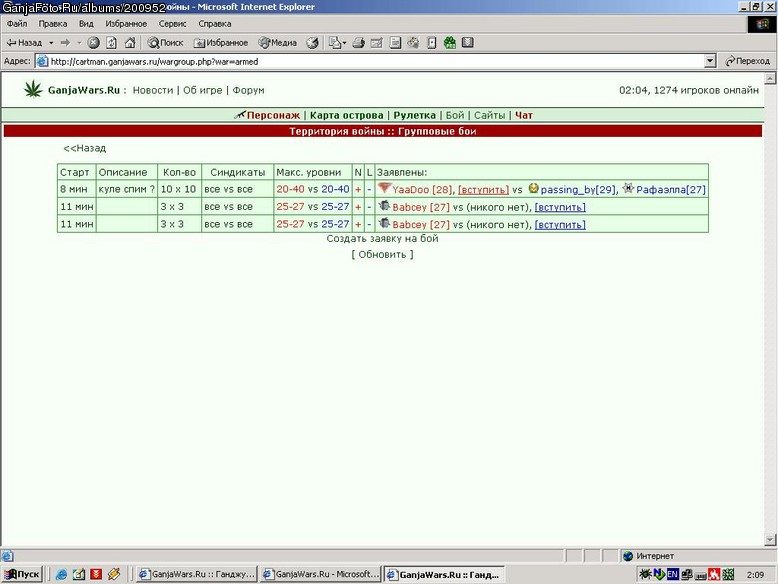Open the Search (Поиск) toolbar button

pyautogui.click(x=165, y=43)
